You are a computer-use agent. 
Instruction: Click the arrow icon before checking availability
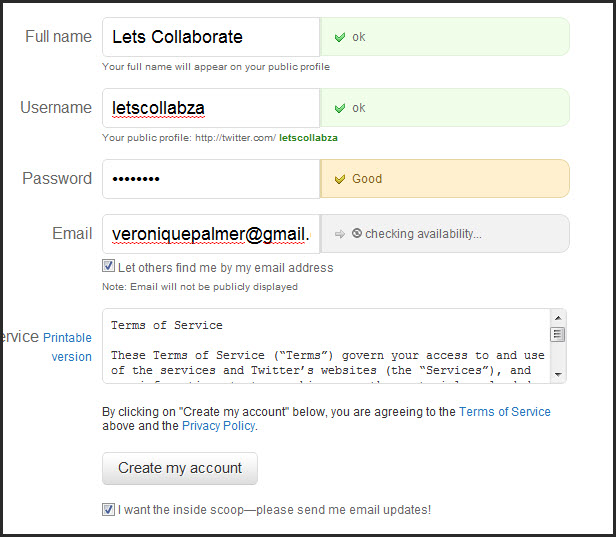pos(340,234)
